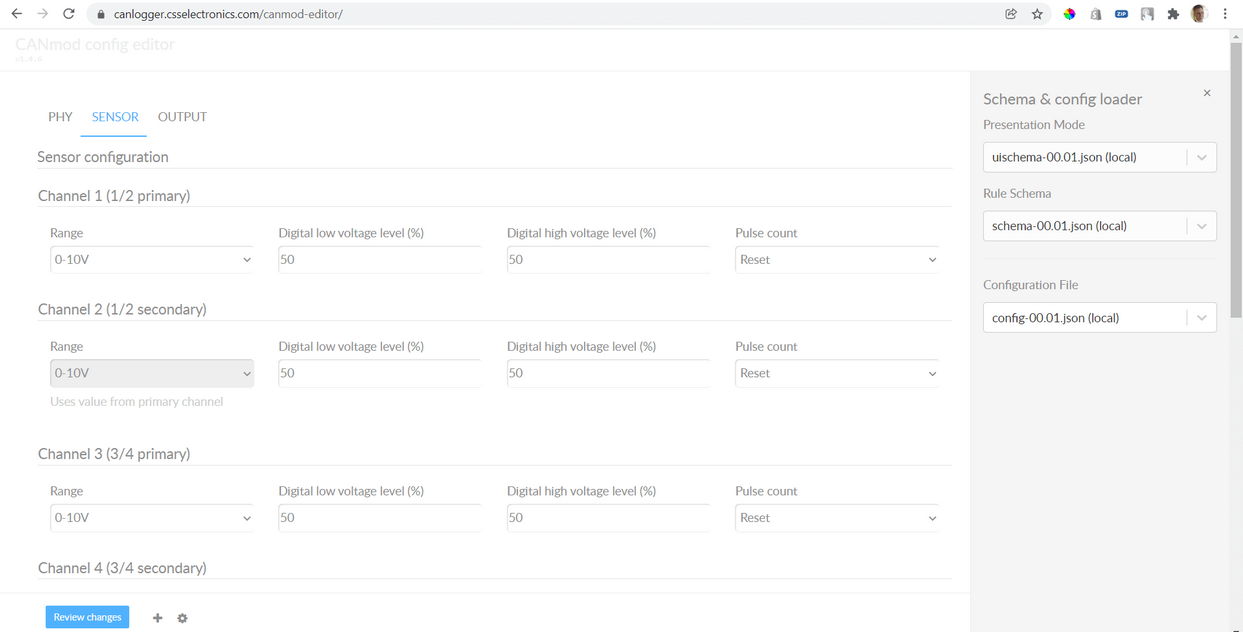Open Channel 1 Pulse count dropdown
Screen dimensions: 1243x632
tap(837, 260)
